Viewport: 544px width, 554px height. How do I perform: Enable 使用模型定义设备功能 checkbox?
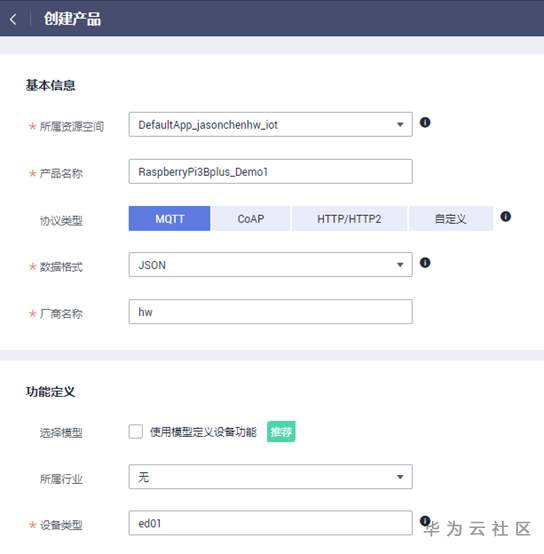click(136, 431)
